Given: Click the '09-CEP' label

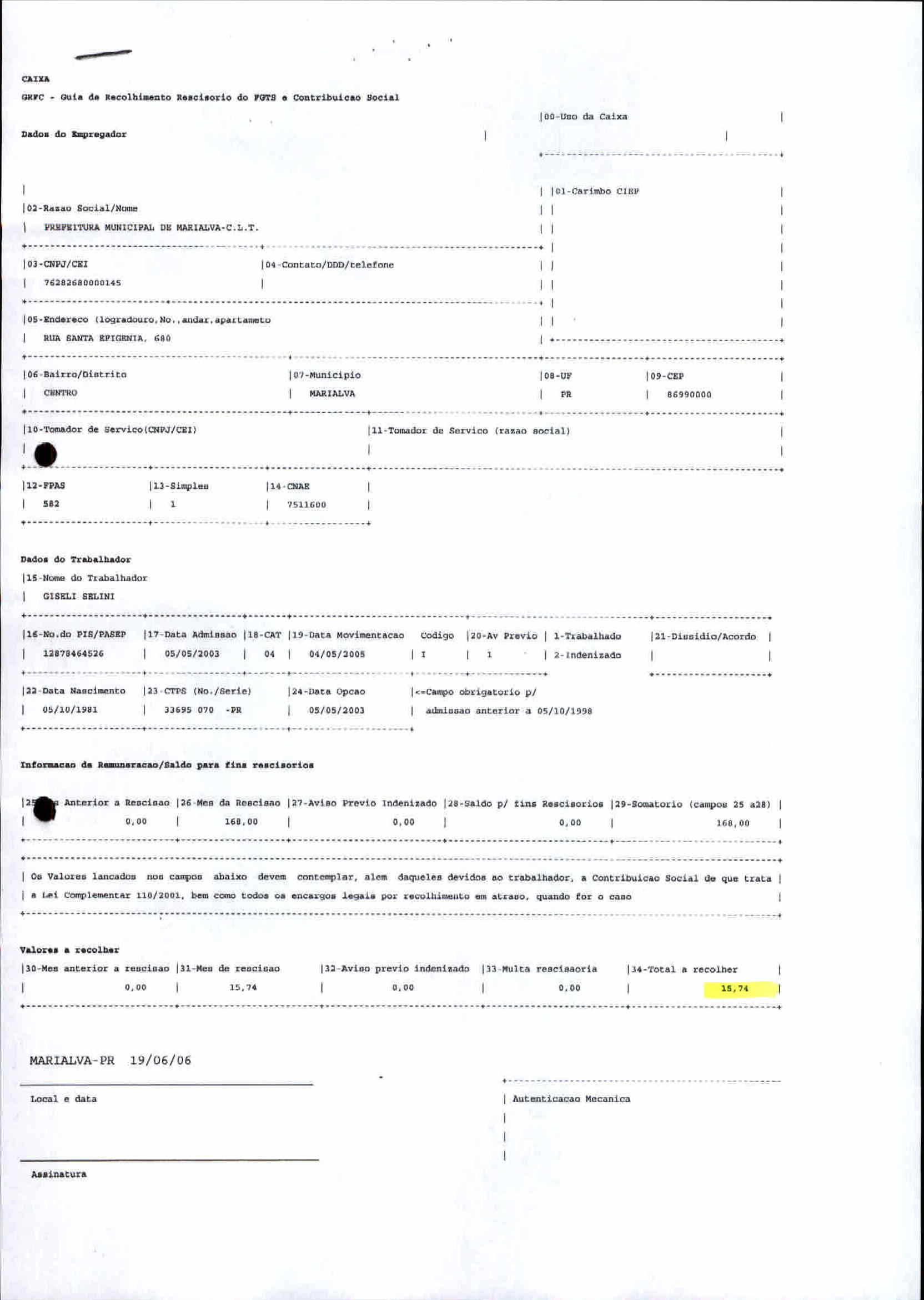Looking at the screenshot, I should pyautogui.click(x=666, y=376).
